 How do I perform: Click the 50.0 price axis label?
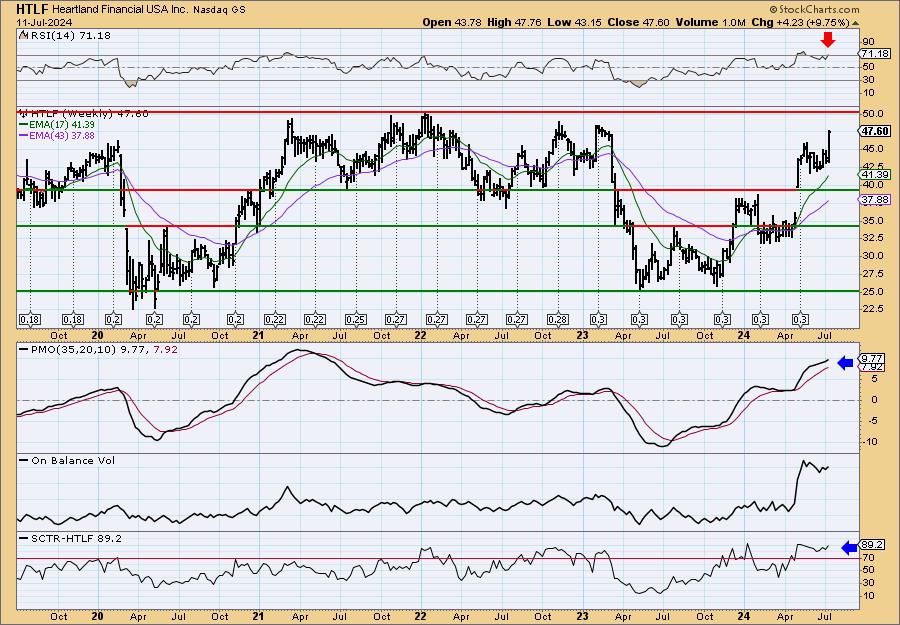pyautogui.click(x=873, y=113)
